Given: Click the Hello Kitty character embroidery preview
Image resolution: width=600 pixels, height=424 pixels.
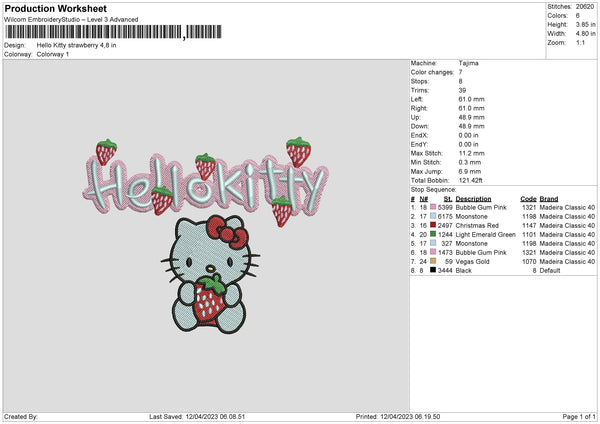Looking at the screenshot, I should (x=210, y=274).
